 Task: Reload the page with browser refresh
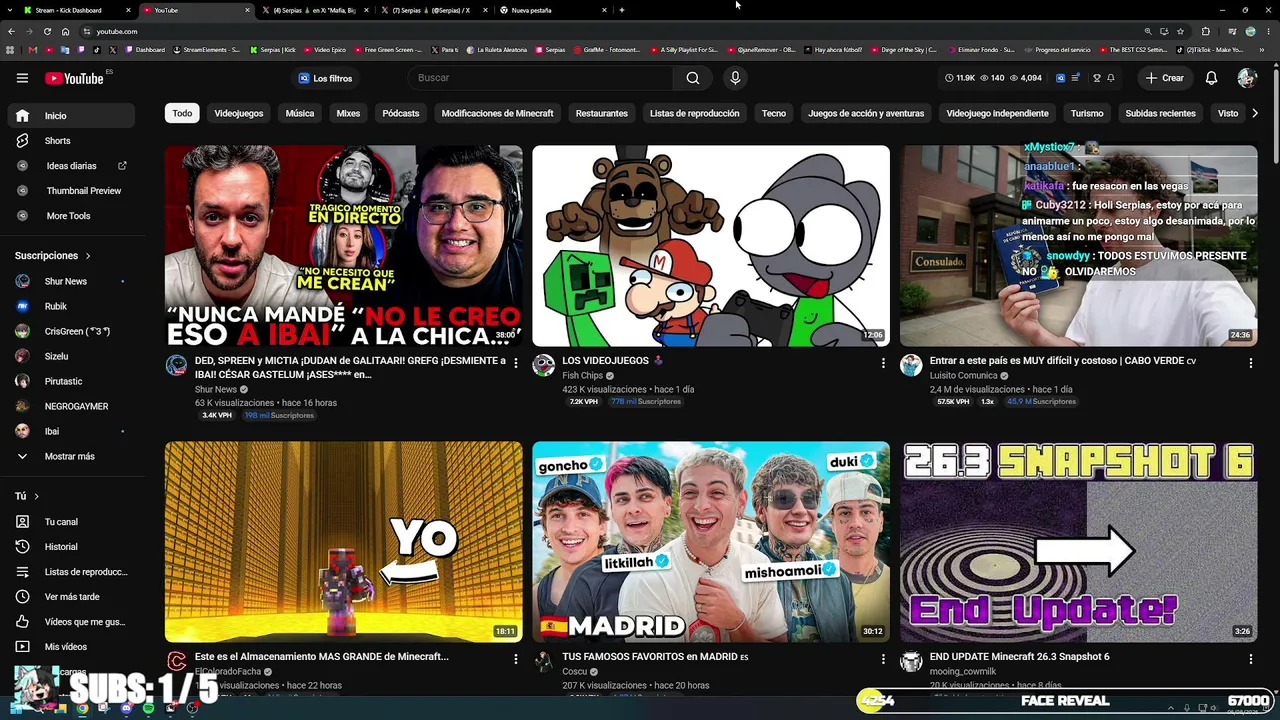click(47, 31)
